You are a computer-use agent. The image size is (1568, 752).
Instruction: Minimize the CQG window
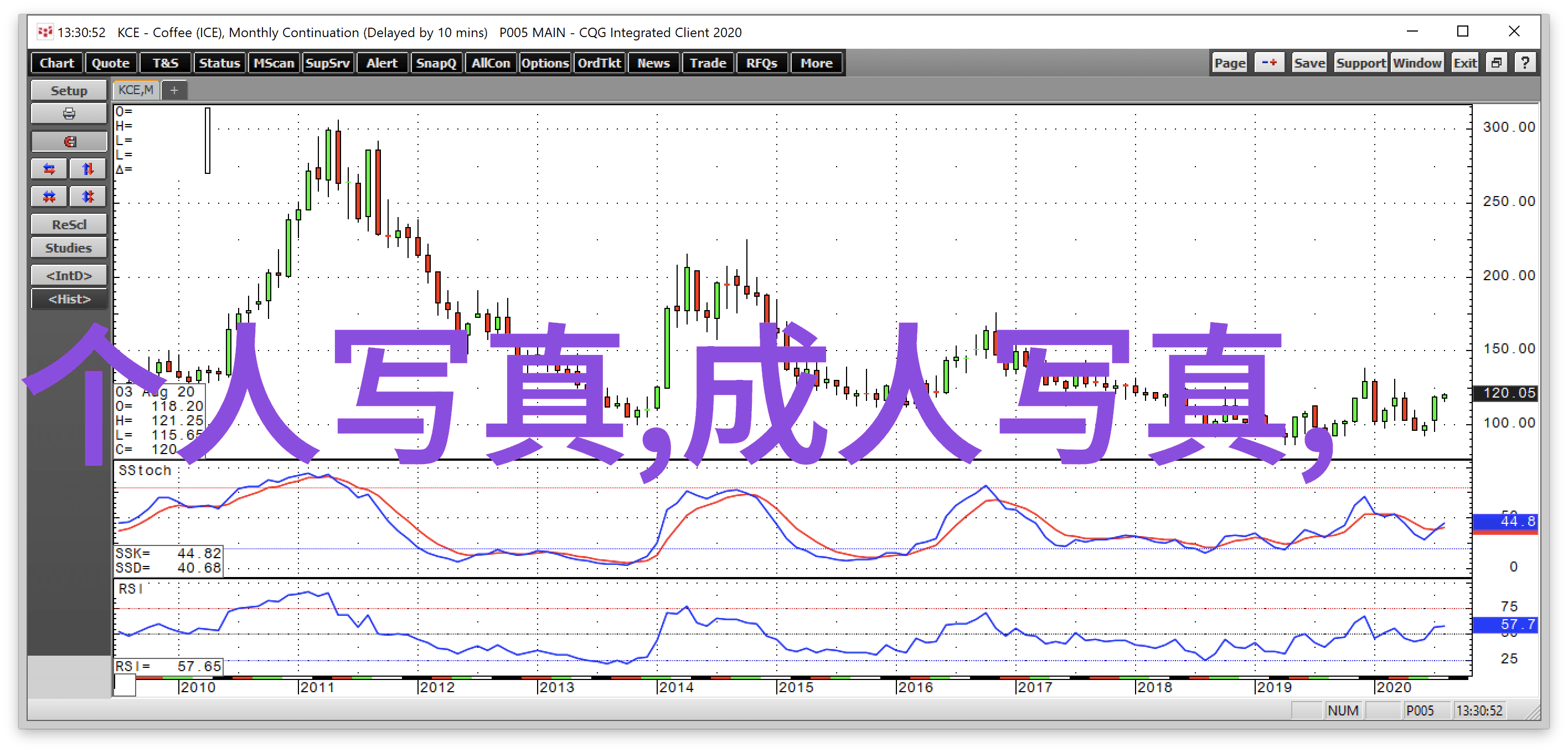[x=1412, y=31]
